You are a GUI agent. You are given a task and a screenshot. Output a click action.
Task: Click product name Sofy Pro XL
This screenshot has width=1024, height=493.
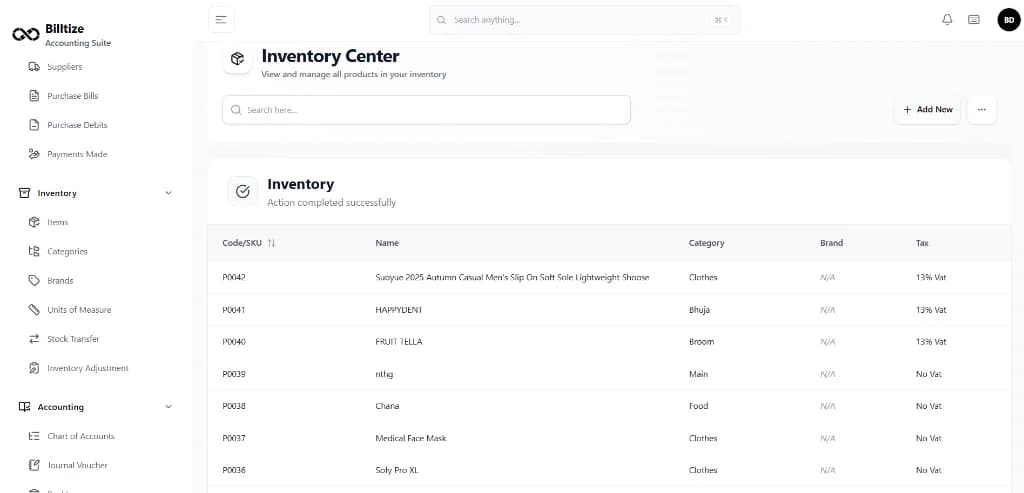(396, 470)
